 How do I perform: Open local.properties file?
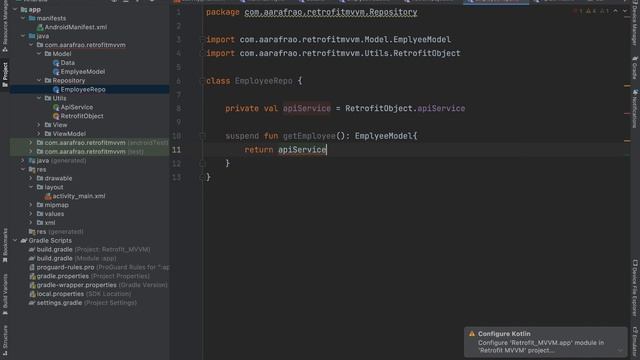84,294
